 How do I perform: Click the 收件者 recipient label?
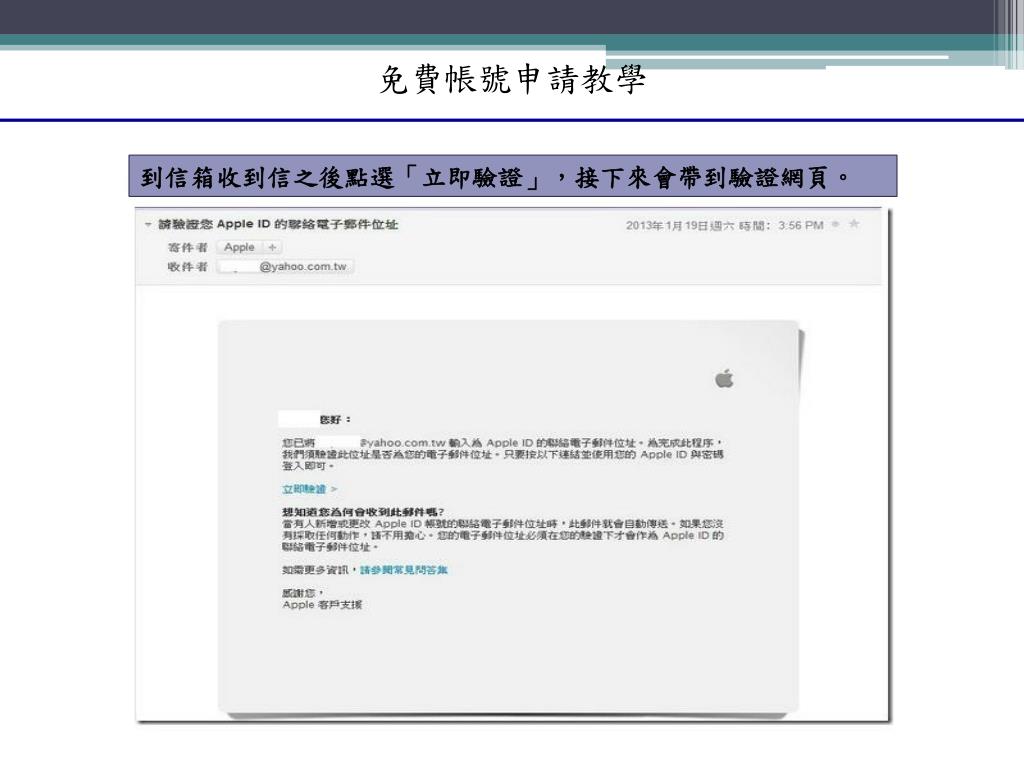pos(187,266)
